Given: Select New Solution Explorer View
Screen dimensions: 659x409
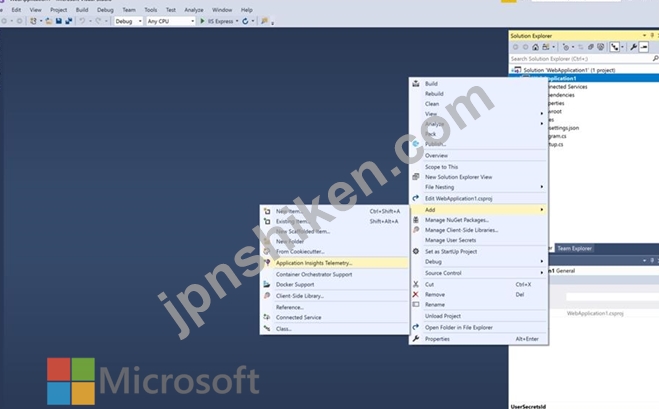Looking at the screenshot, I should click(478, 177).
